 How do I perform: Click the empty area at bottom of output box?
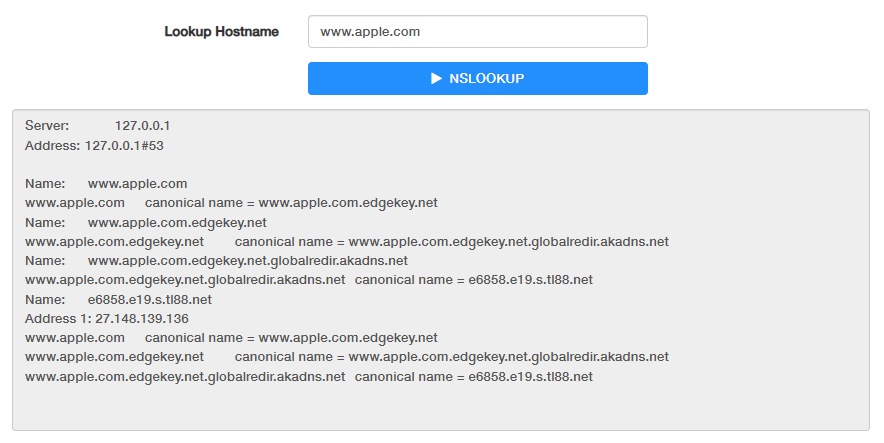pos(441,408)
